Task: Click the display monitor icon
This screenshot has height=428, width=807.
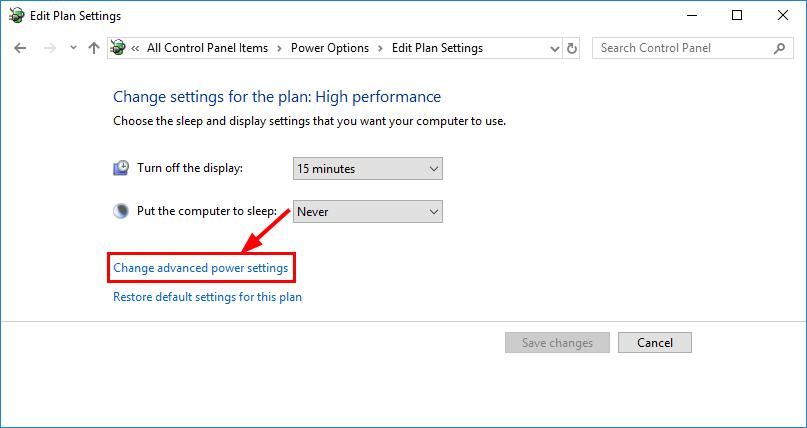Action: (120, 168)
